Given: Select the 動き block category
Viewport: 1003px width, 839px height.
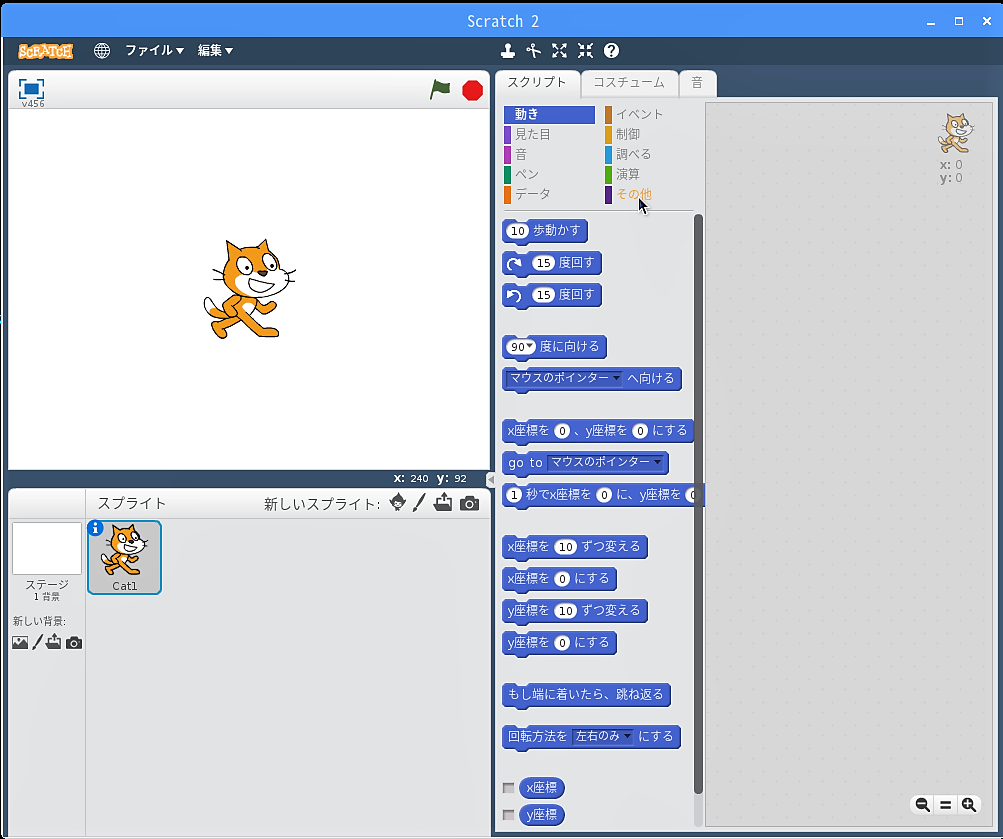Looking at the screenshot, I should [549, 114].
